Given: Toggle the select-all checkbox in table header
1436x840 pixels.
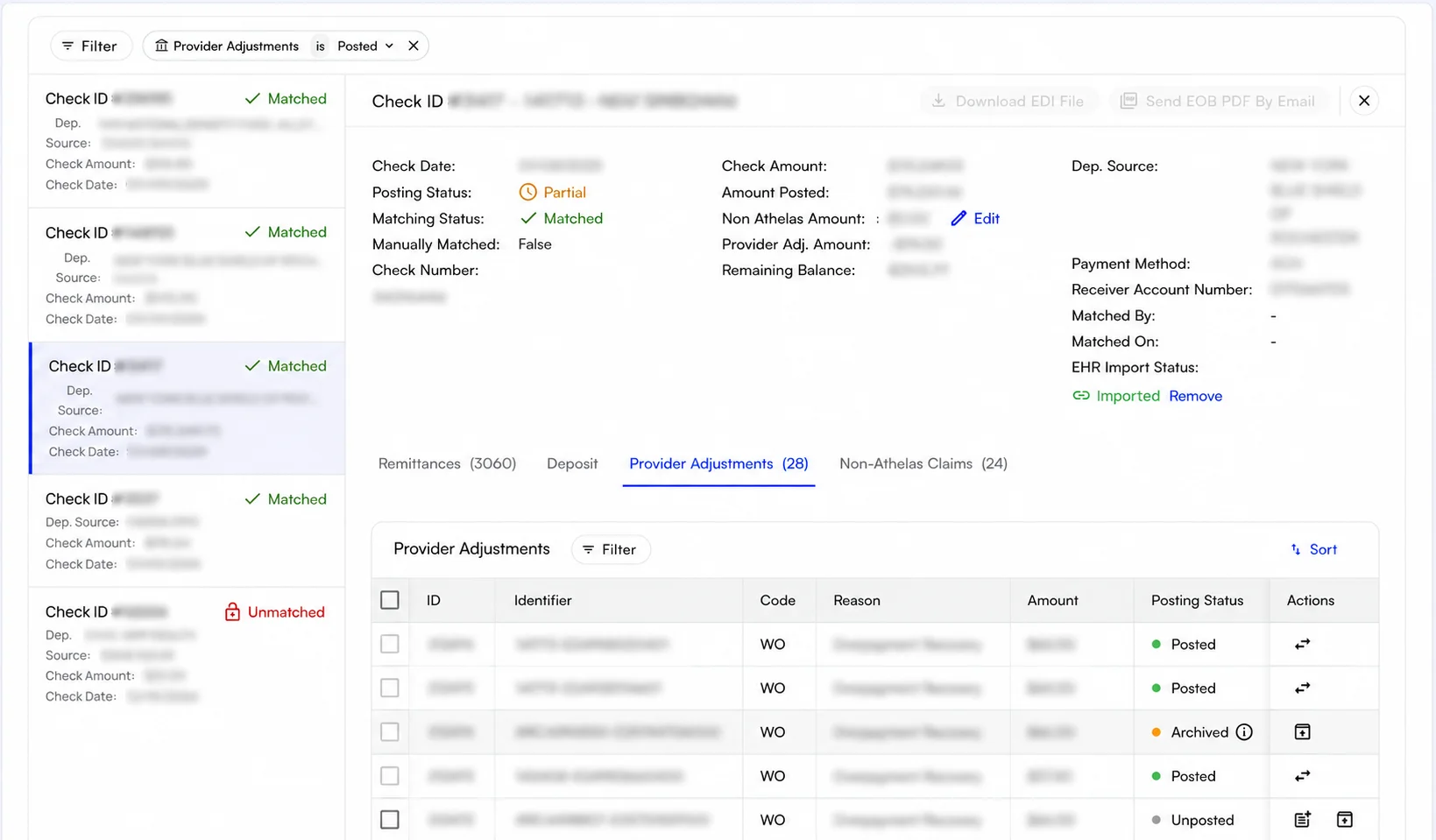Looking at the screenshot, I should coord(390,600).
